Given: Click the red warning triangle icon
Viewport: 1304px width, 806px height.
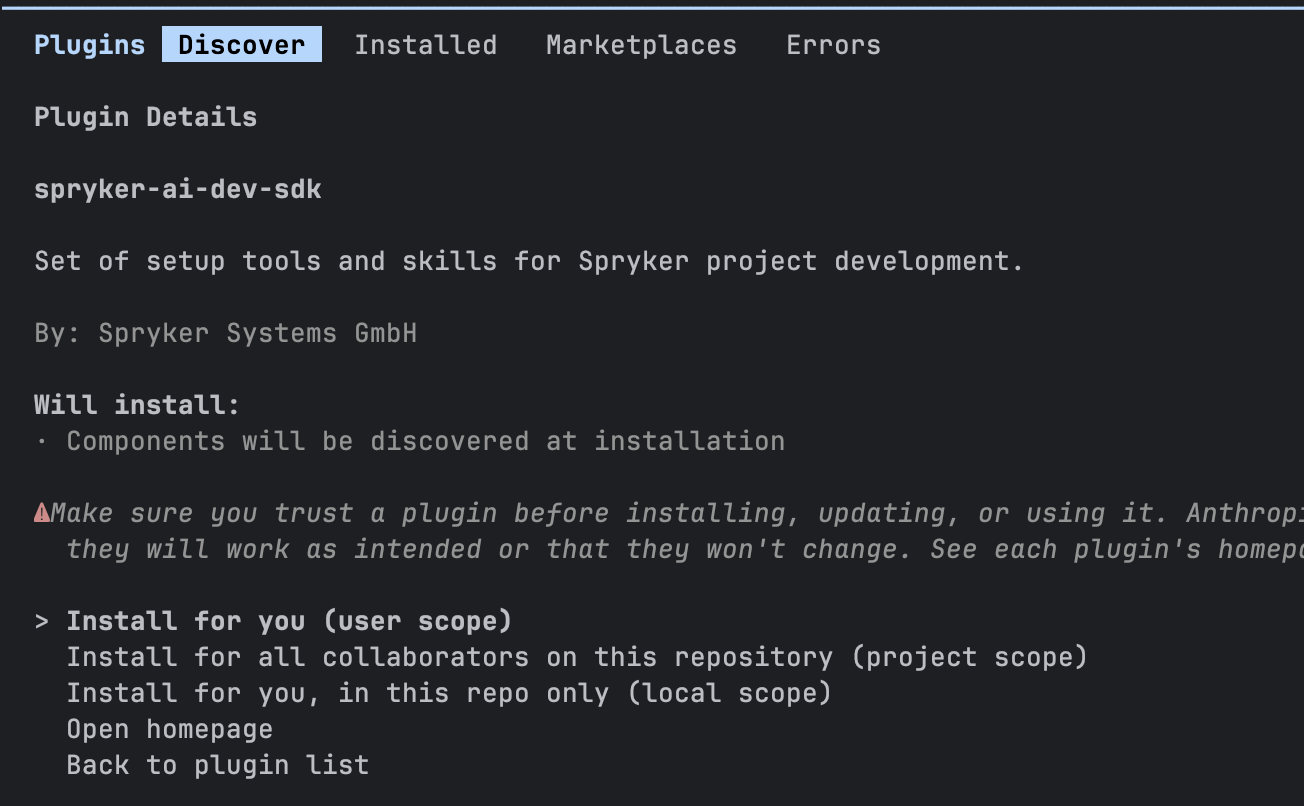Looking at the screenshot, I should tap(42, 513).
